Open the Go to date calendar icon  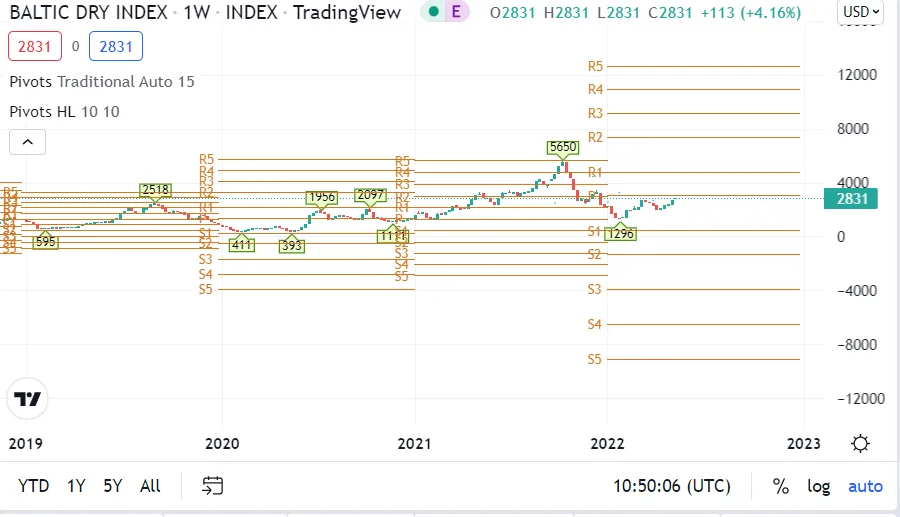coord(212,486)
